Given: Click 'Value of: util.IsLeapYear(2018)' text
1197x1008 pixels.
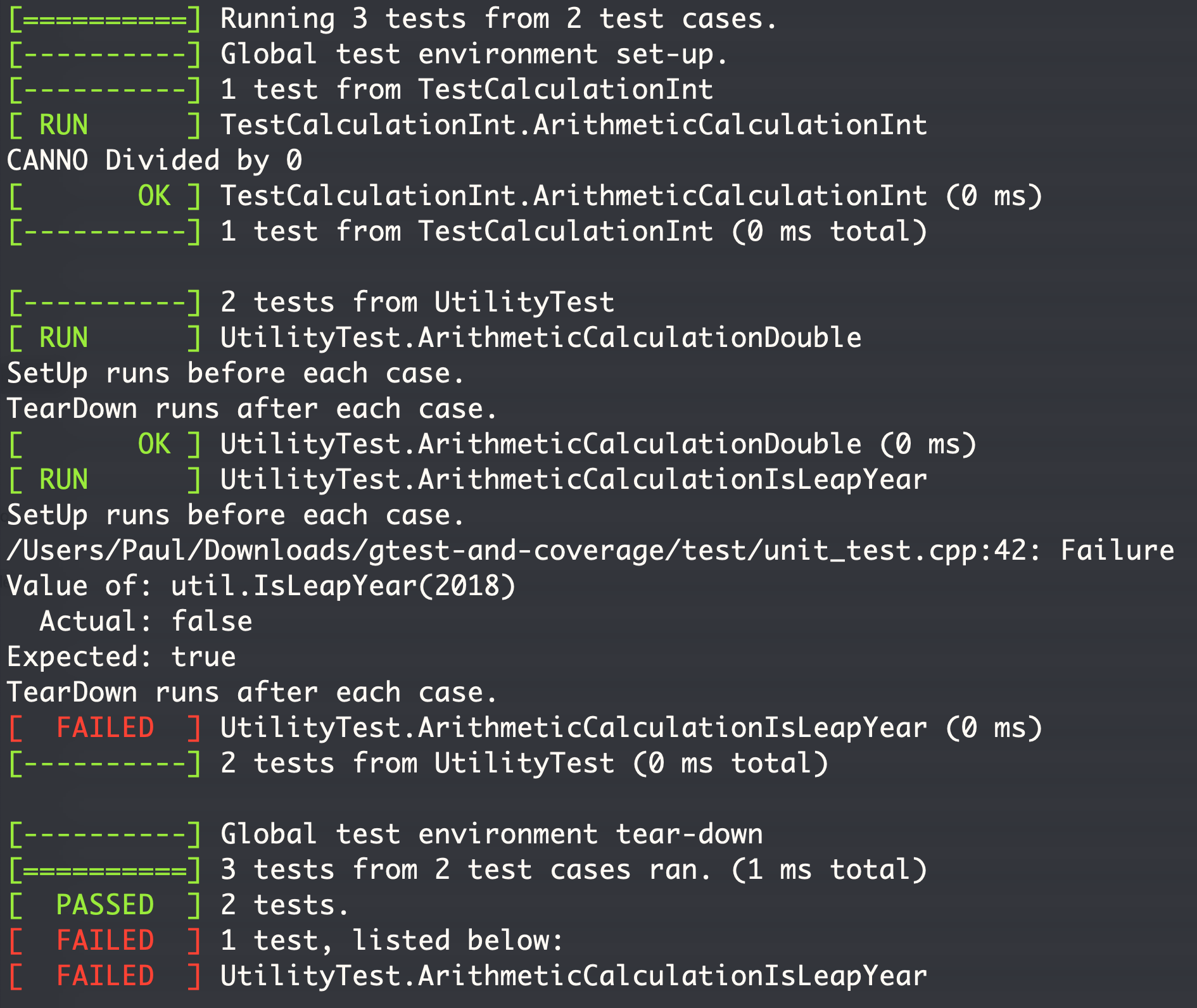Looking at the screenshot, I should coord(262,586).
